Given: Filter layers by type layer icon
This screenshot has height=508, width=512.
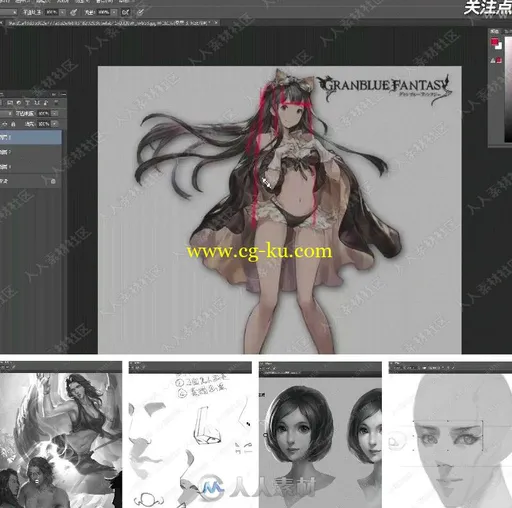Looking at the screenshot, I should tap(28, 103).
